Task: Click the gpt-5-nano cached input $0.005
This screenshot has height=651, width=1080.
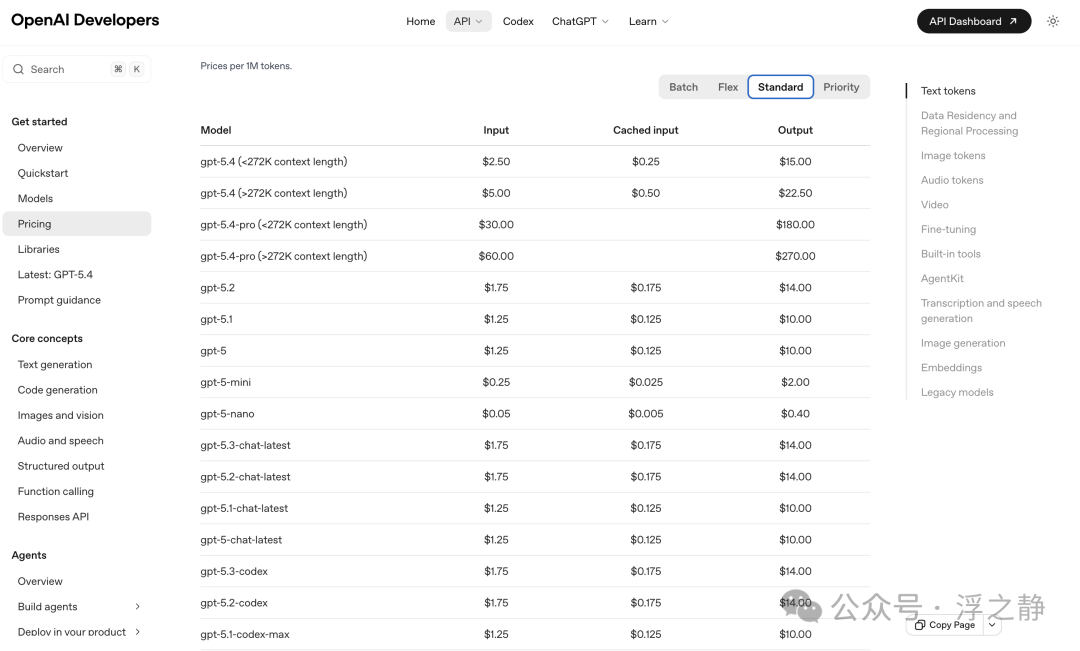Action: (x=645, y=413)
